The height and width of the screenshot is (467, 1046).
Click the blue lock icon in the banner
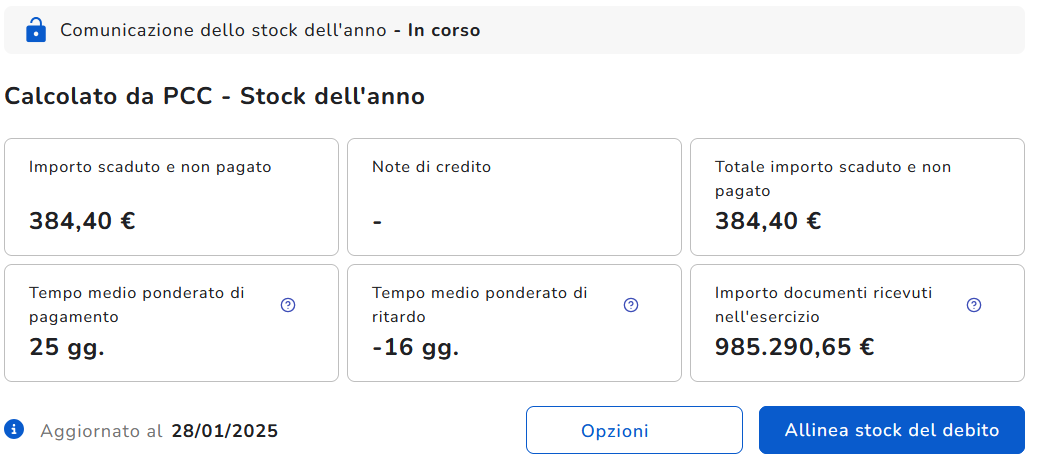click(36, 30)
